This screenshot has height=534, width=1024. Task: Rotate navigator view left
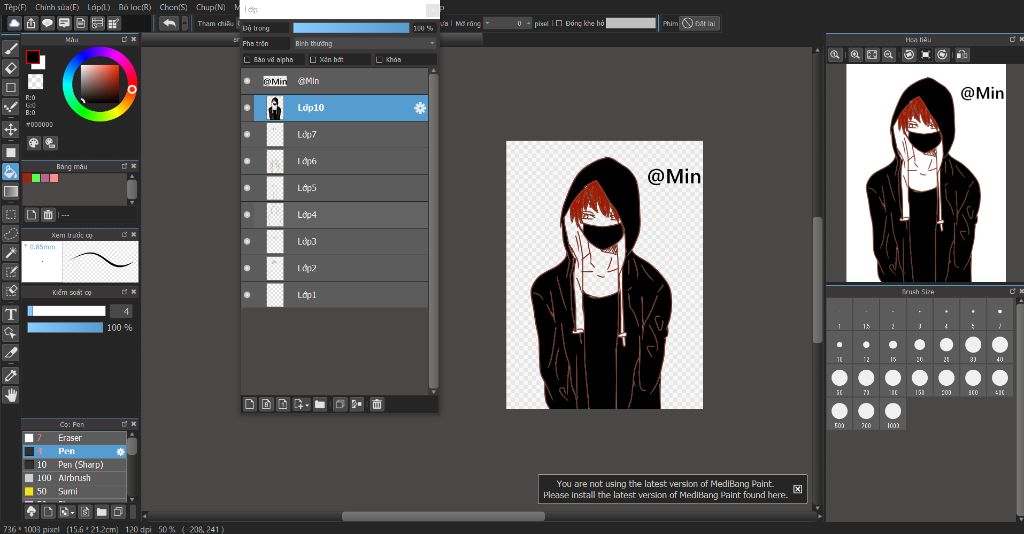point(908,55)
